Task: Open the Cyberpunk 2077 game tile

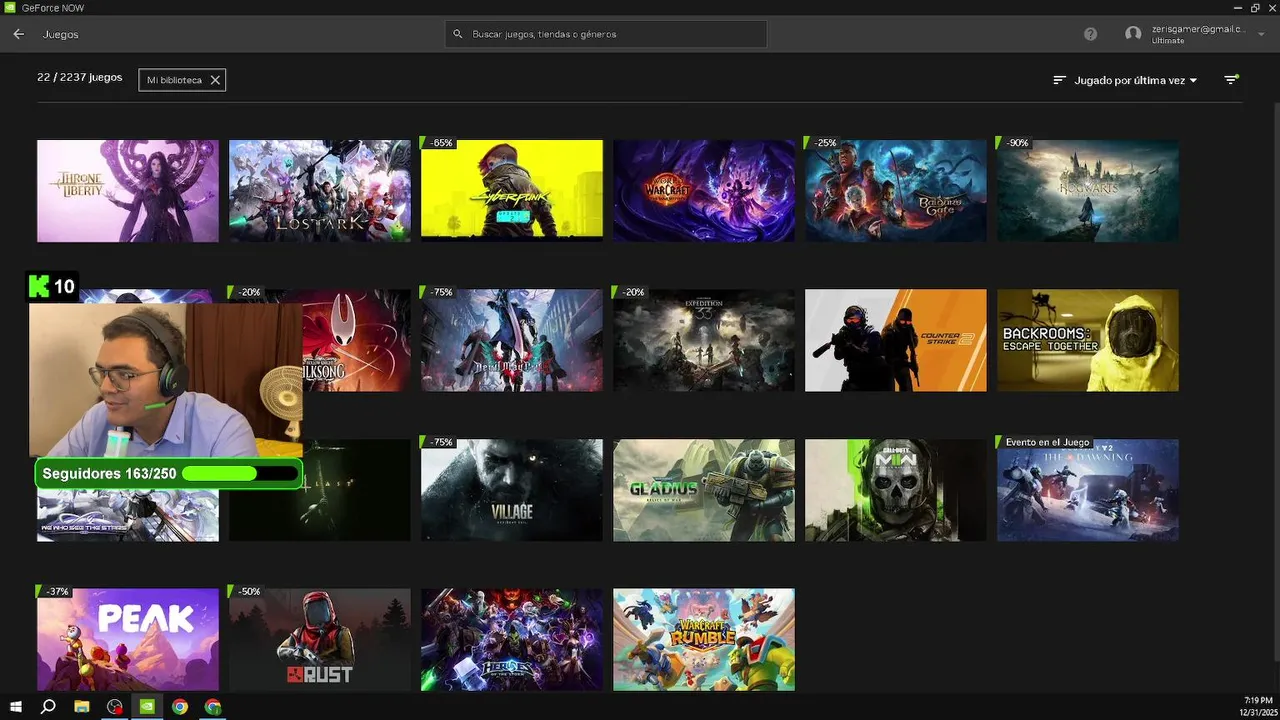Action: coord(512,191)
